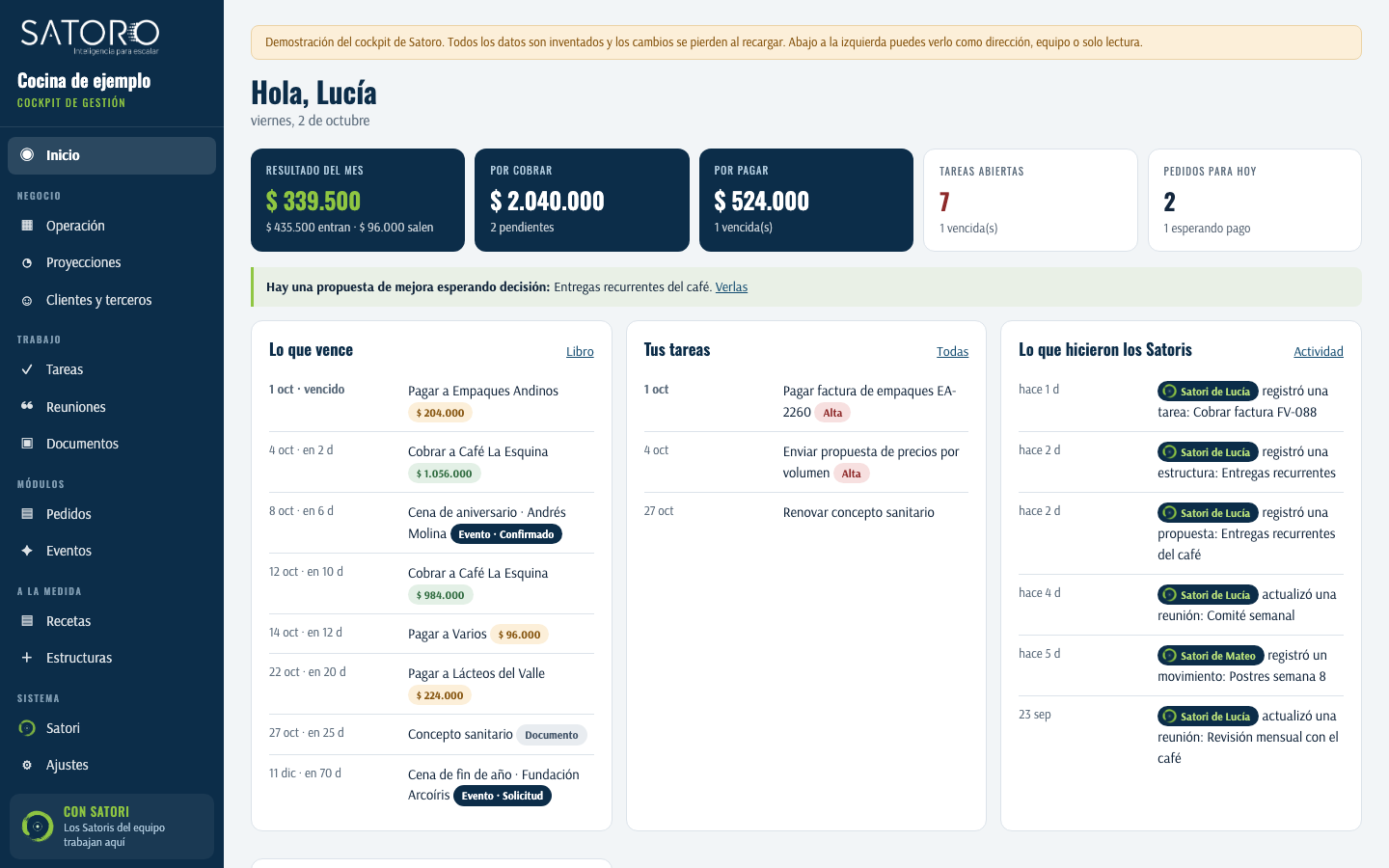Screen dimensions: 1389x868
Task: Select task Enviar propuesta de precios por volumen
Action: (806, 462)
